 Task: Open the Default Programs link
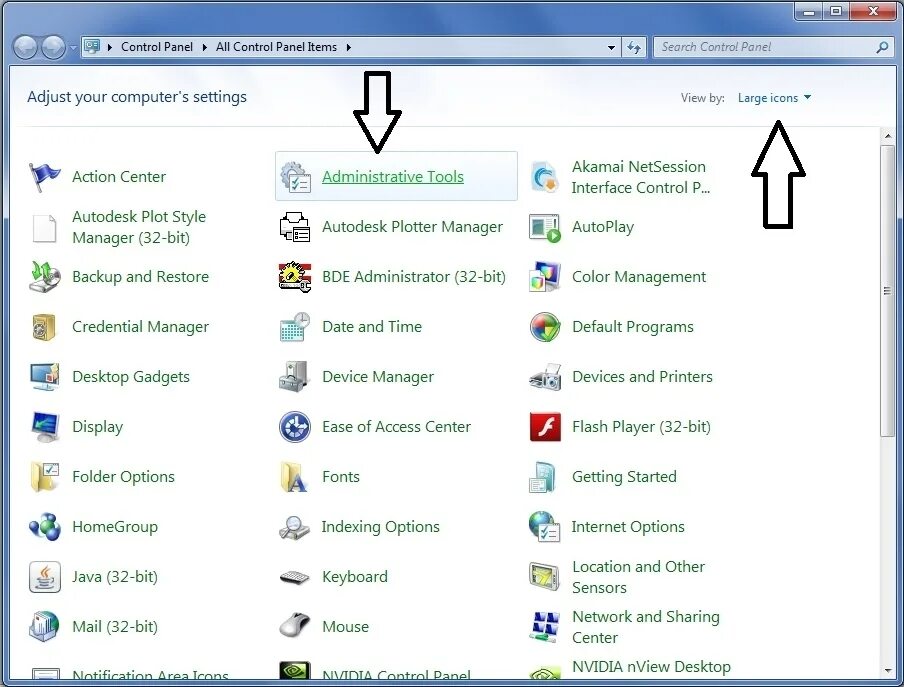632,327
